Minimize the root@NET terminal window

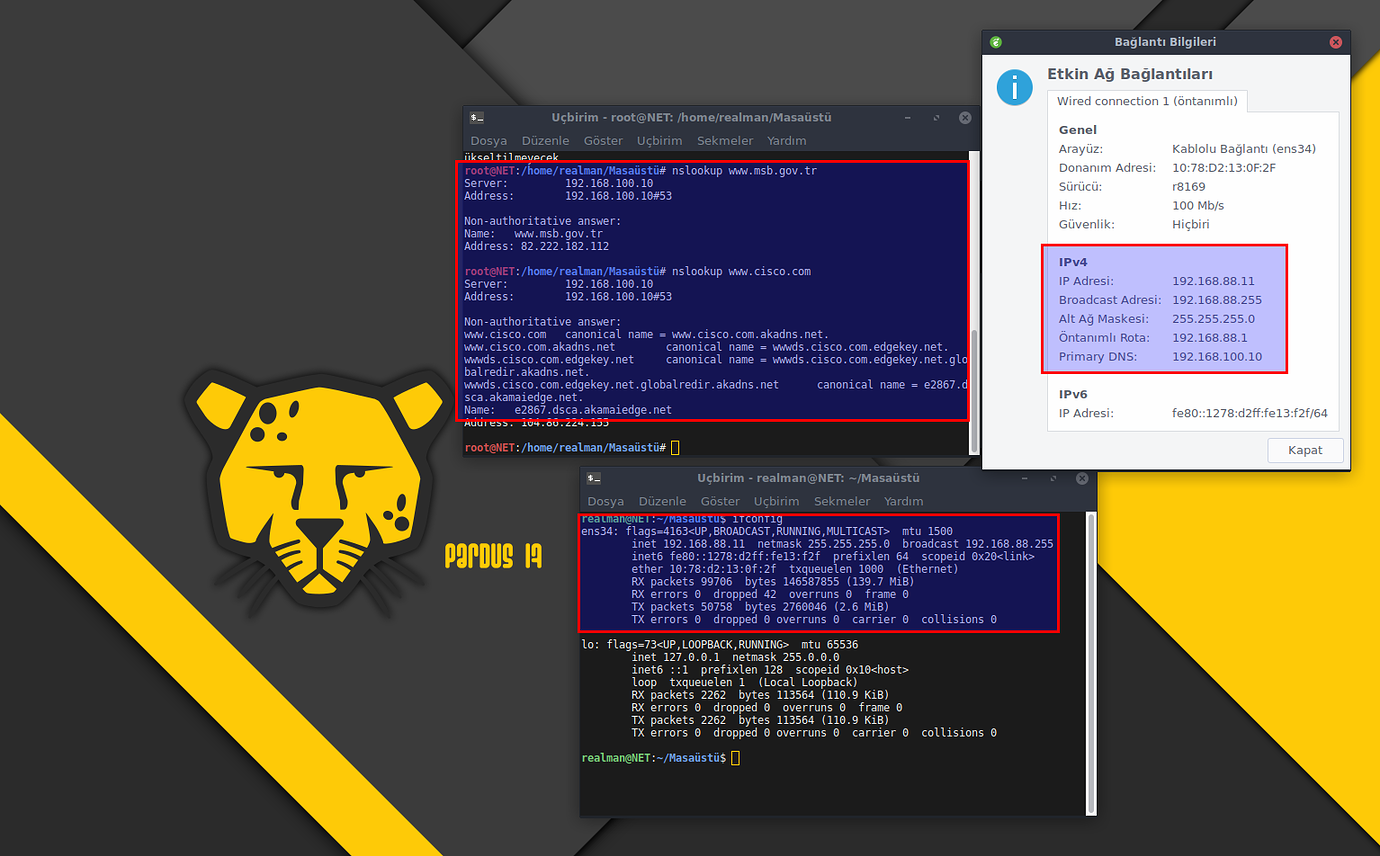pyautogui.click(x=909, y=118)
